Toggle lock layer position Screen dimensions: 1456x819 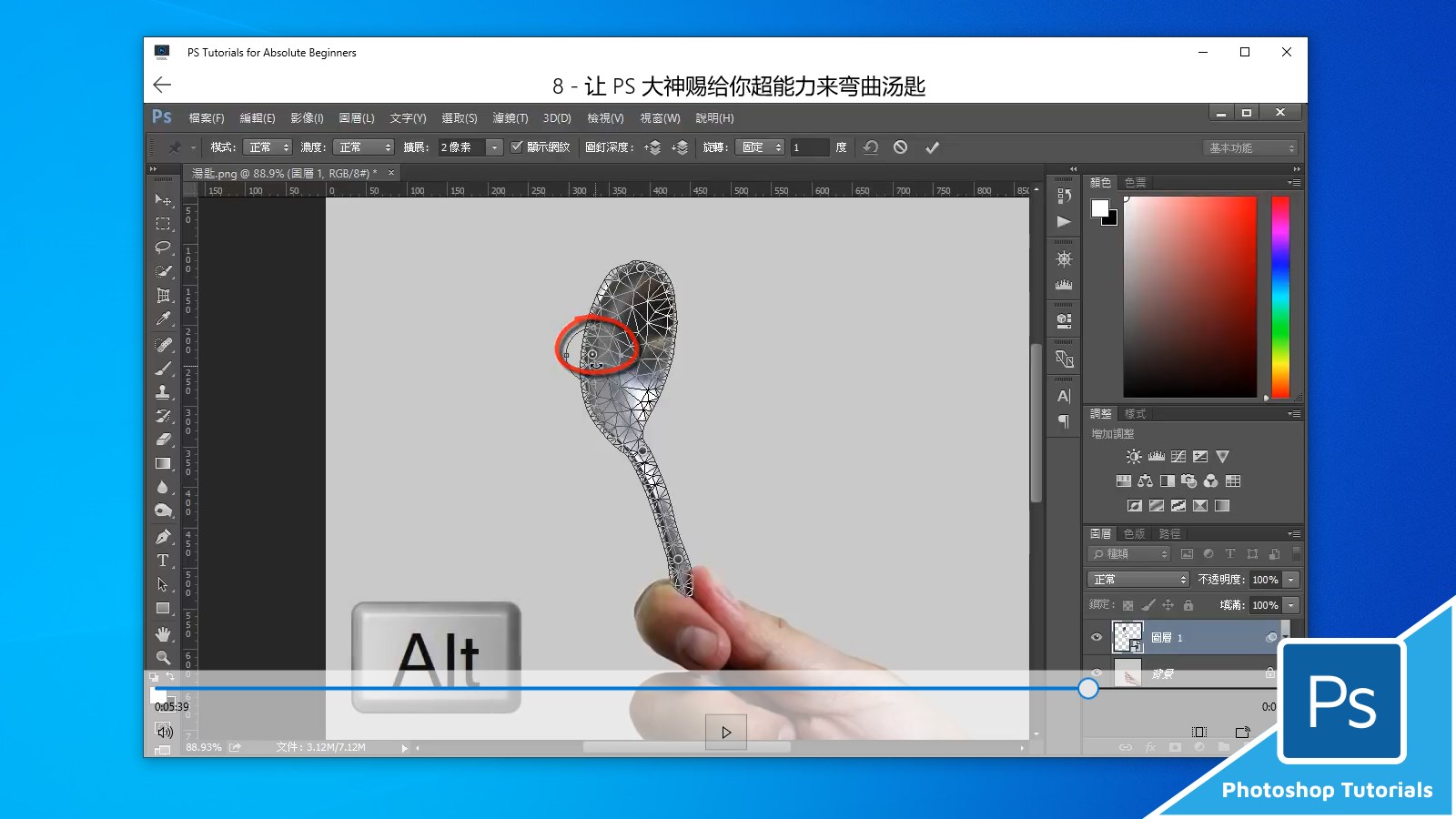point(1168,605)
